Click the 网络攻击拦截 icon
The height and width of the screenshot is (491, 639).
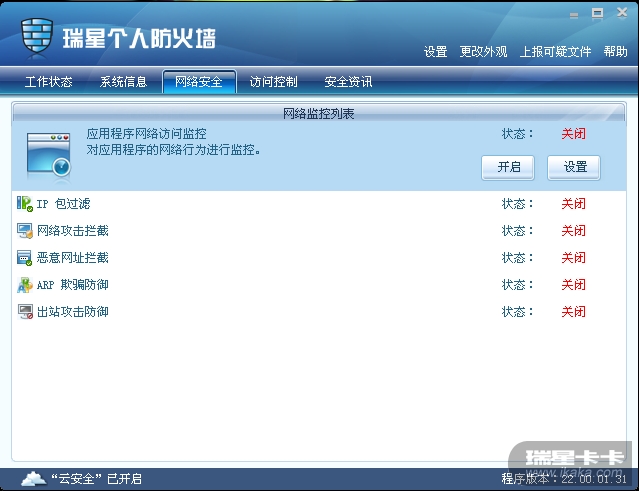(x=24, y=231)
